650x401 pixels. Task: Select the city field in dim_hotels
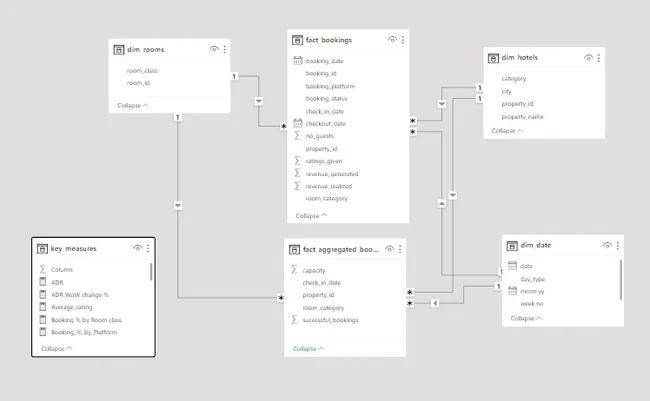pos(507,92)
